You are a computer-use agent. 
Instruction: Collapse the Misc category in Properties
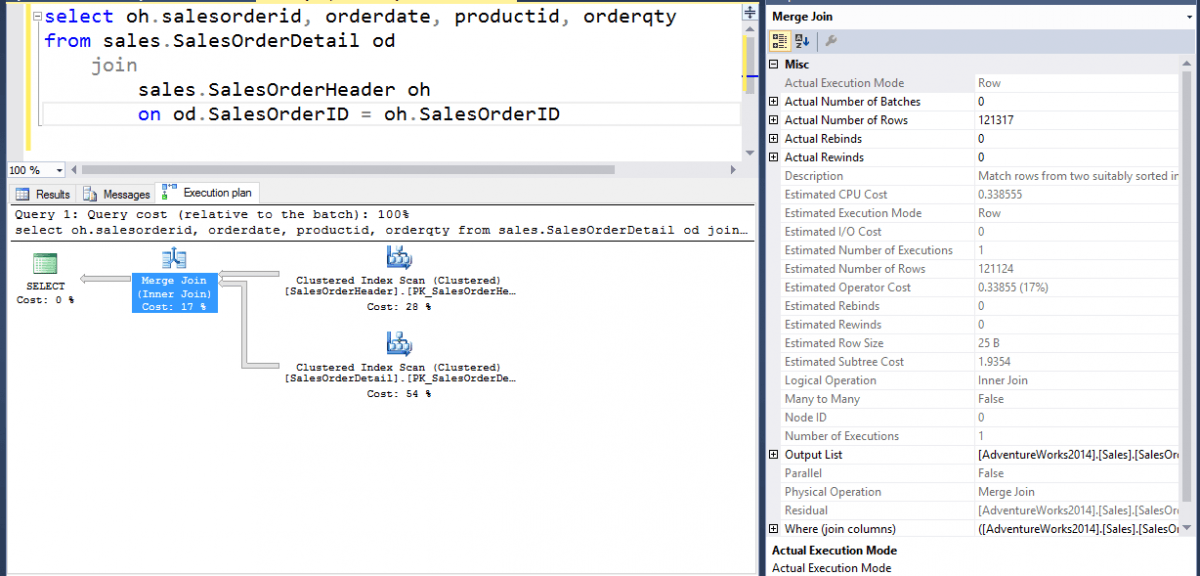coord(774,63)
